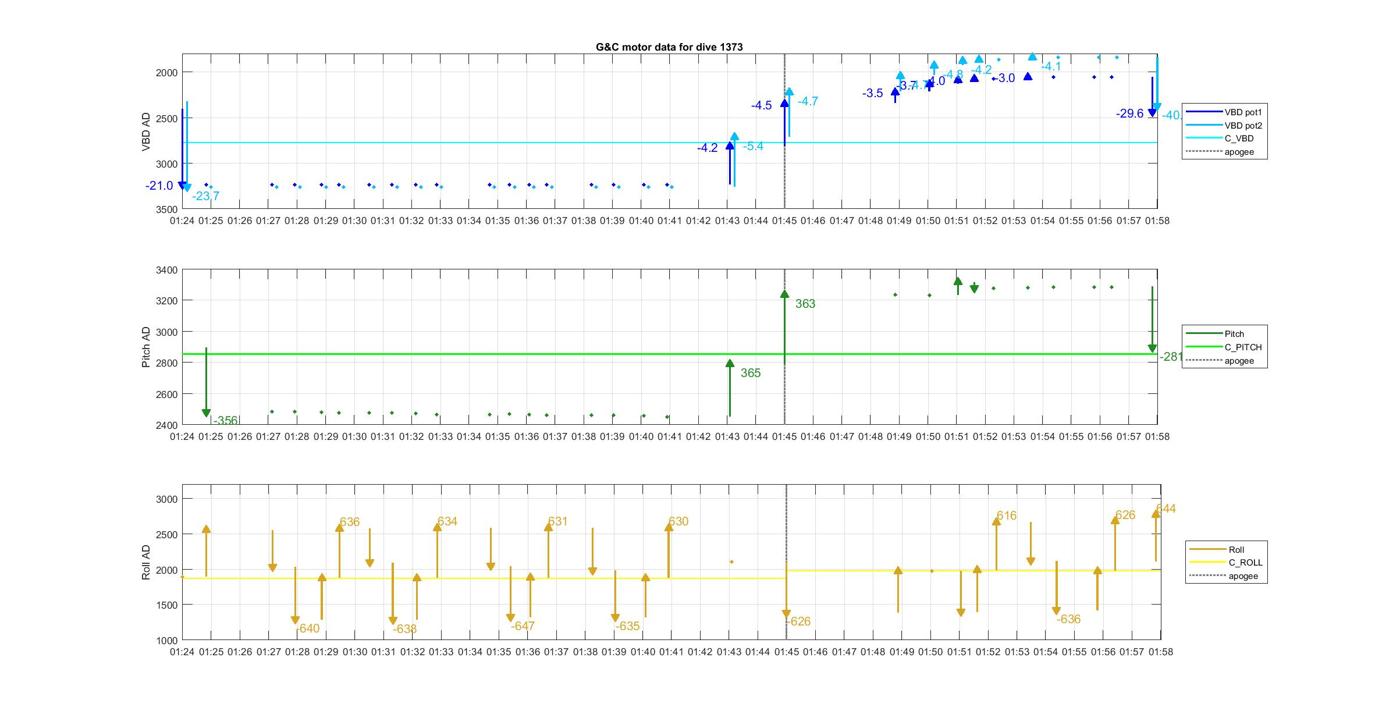Select the -281 pitch label at plot end
This screenshot has height=720, width=1400.
[x=1170, y=357]
